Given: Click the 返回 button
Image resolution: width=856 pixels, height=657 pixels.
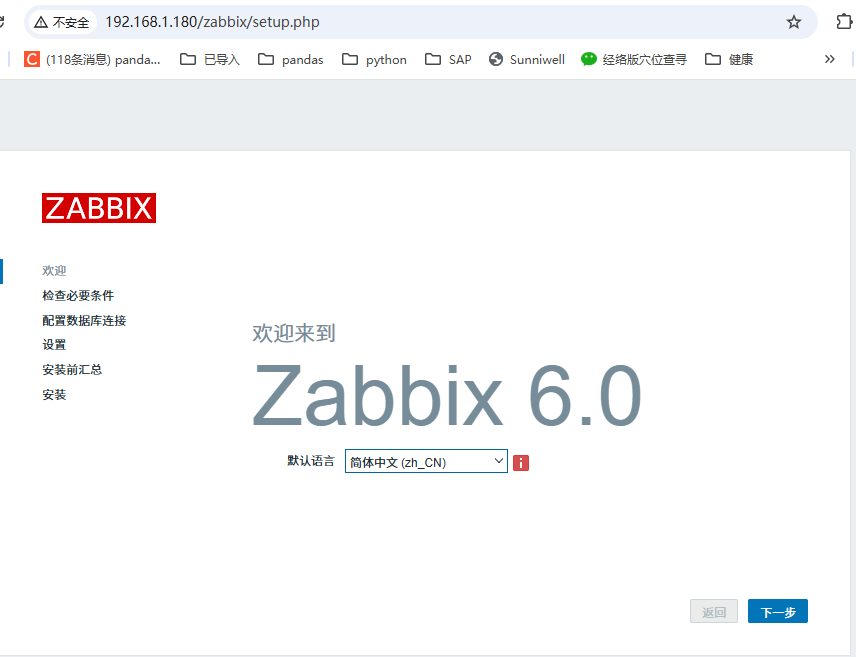Looking at the screenshot, I should (x=714, y=612).
